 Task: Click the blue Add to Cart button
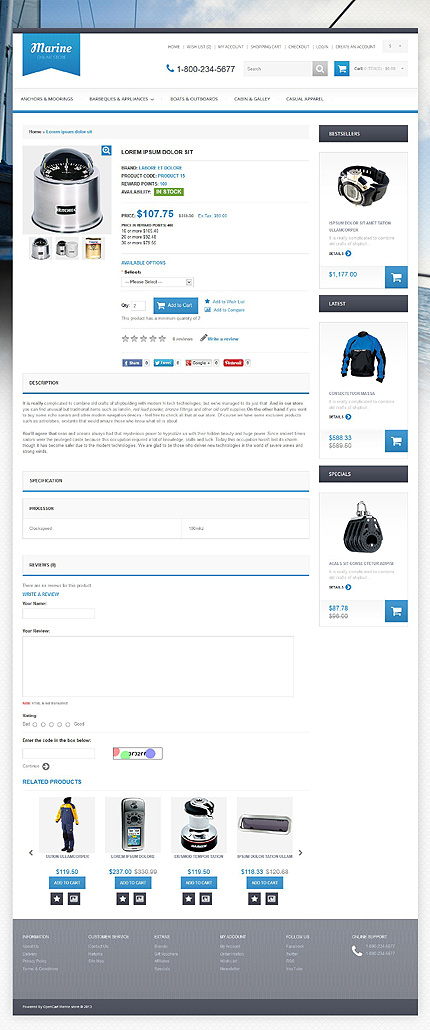[x=175, y=305]
